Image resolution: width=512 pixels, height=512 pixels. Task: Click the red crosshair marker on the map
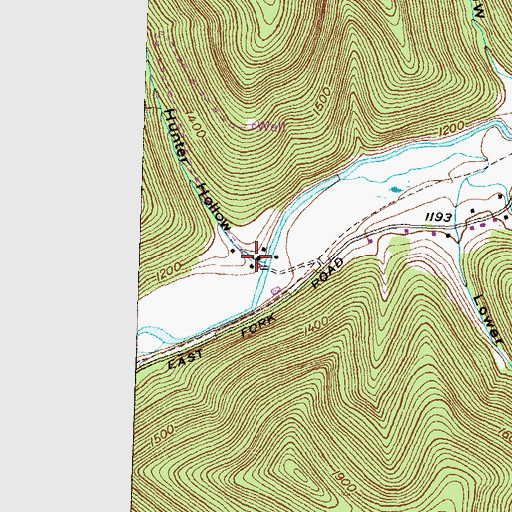[256, 256]
